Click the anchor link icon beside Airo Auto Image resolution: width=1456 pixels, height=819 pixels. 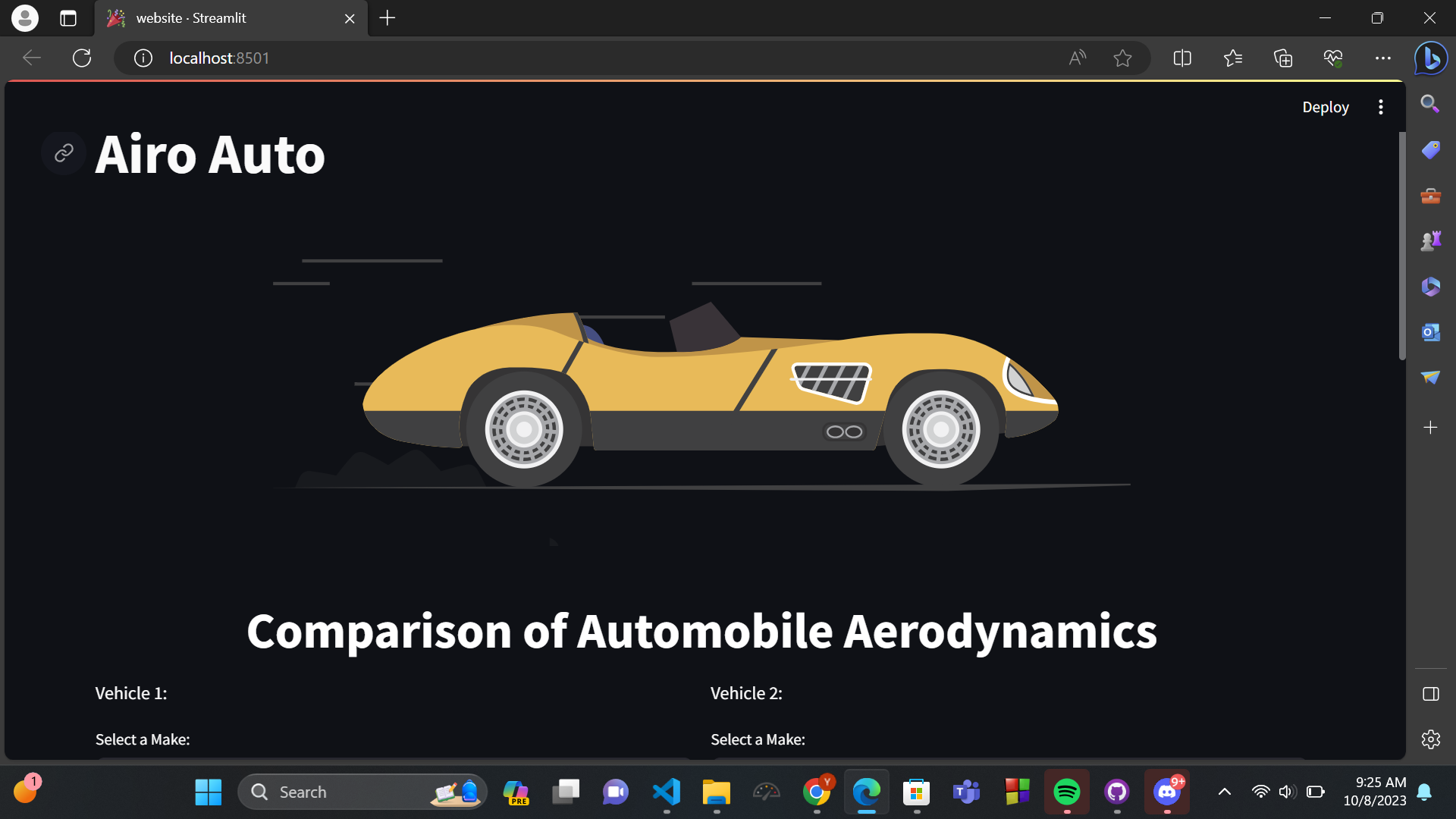tap(63, 152)
